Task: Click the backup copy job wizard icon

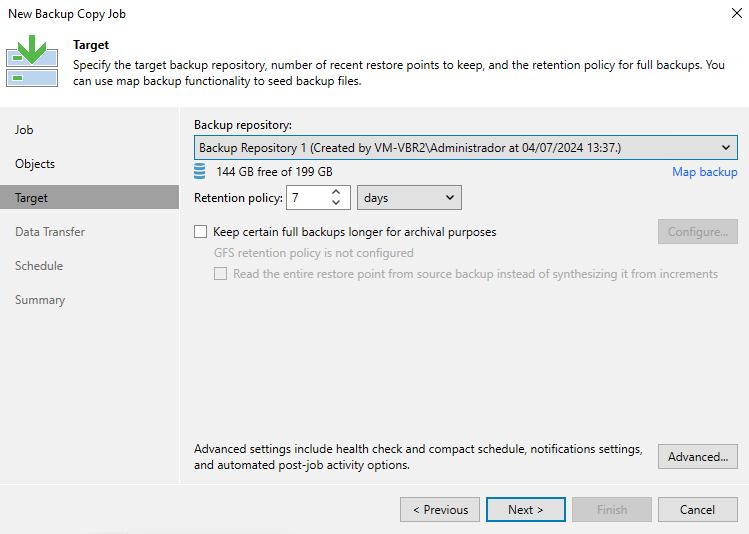Action: point(32,61)
